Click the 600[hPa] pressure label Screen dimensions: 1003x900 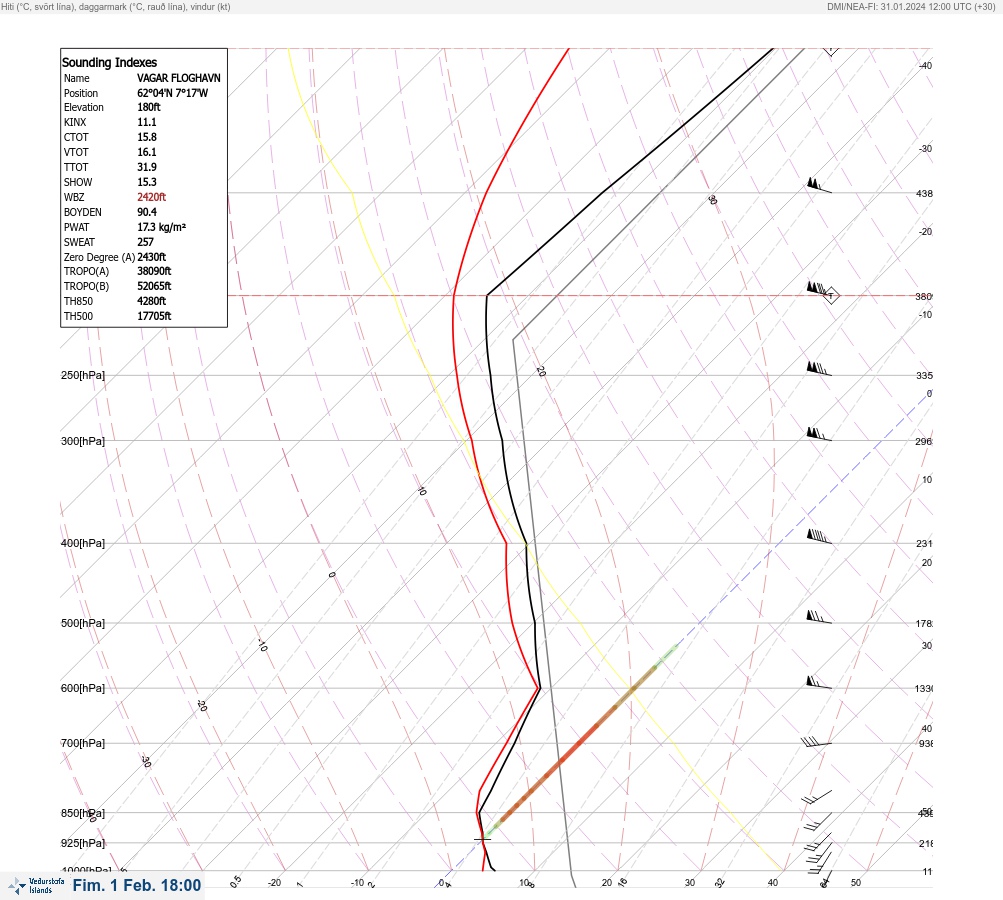point(83,688)
